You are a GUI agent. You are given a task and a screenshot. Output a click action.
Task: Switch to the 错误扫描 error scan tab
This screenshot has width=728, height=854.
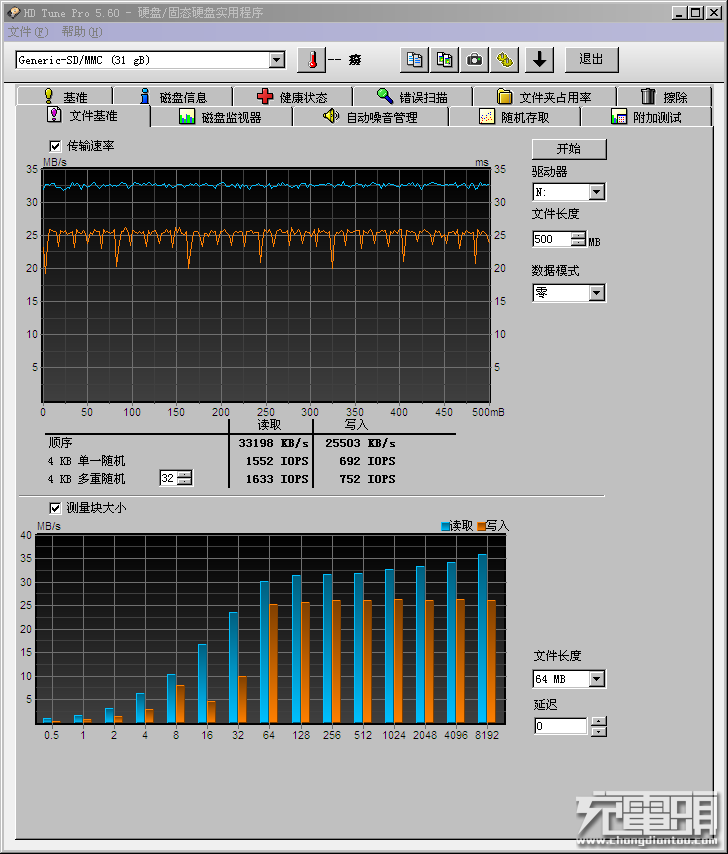coord(411,97)
